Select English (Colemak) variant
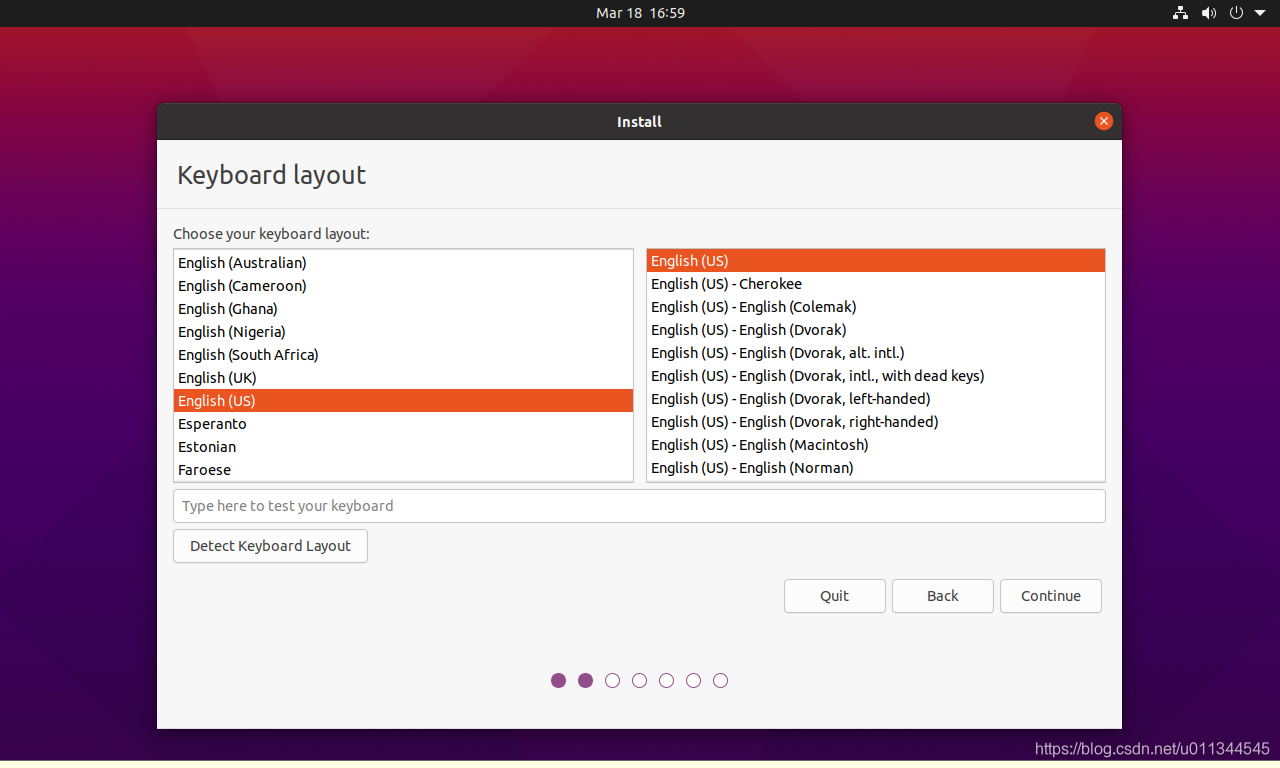Screen dimensions: 1280x768 click(876, 307)
